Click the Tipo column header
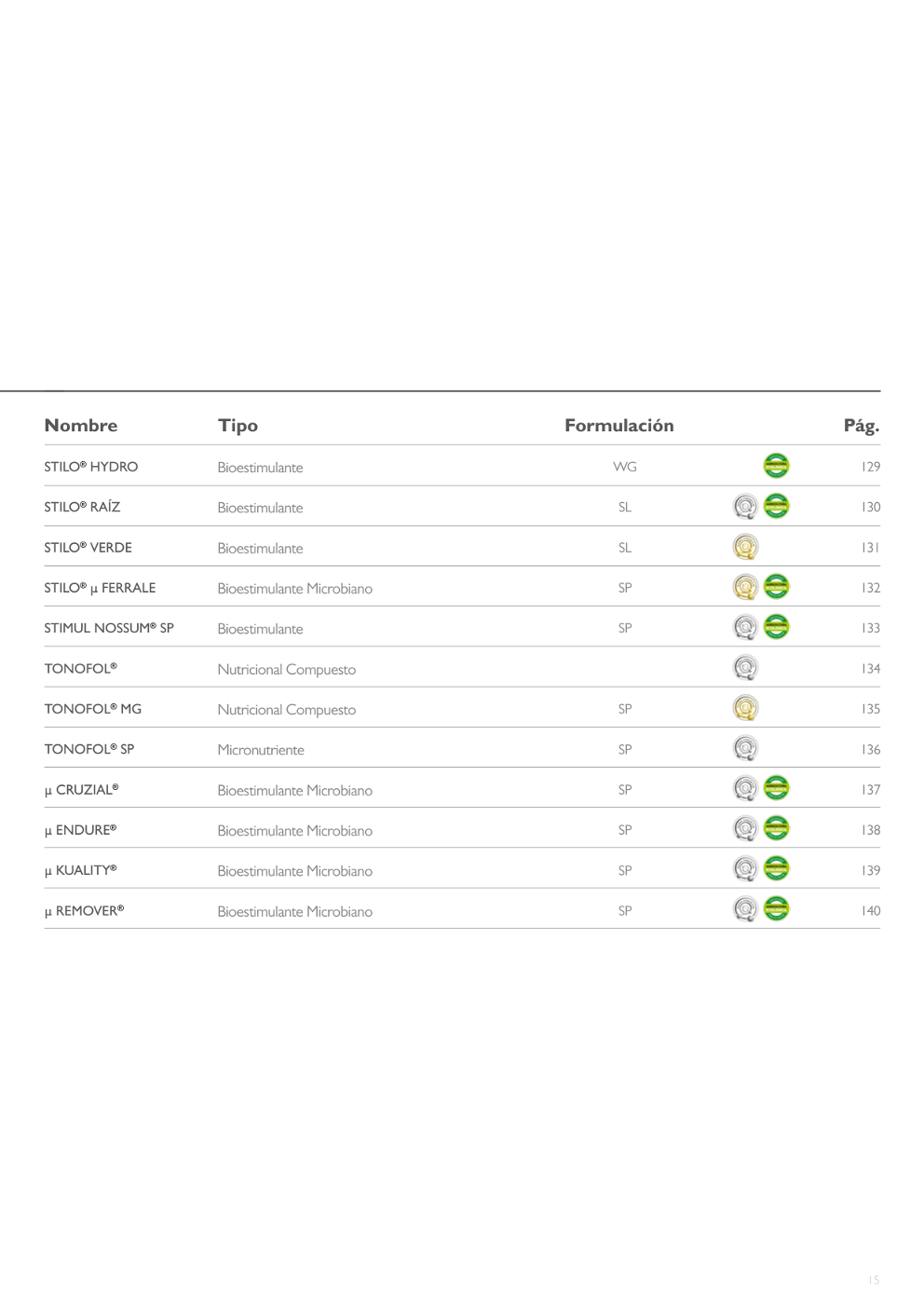The height and width of the screenshot is (1307, 924). [x=238, y=426]
